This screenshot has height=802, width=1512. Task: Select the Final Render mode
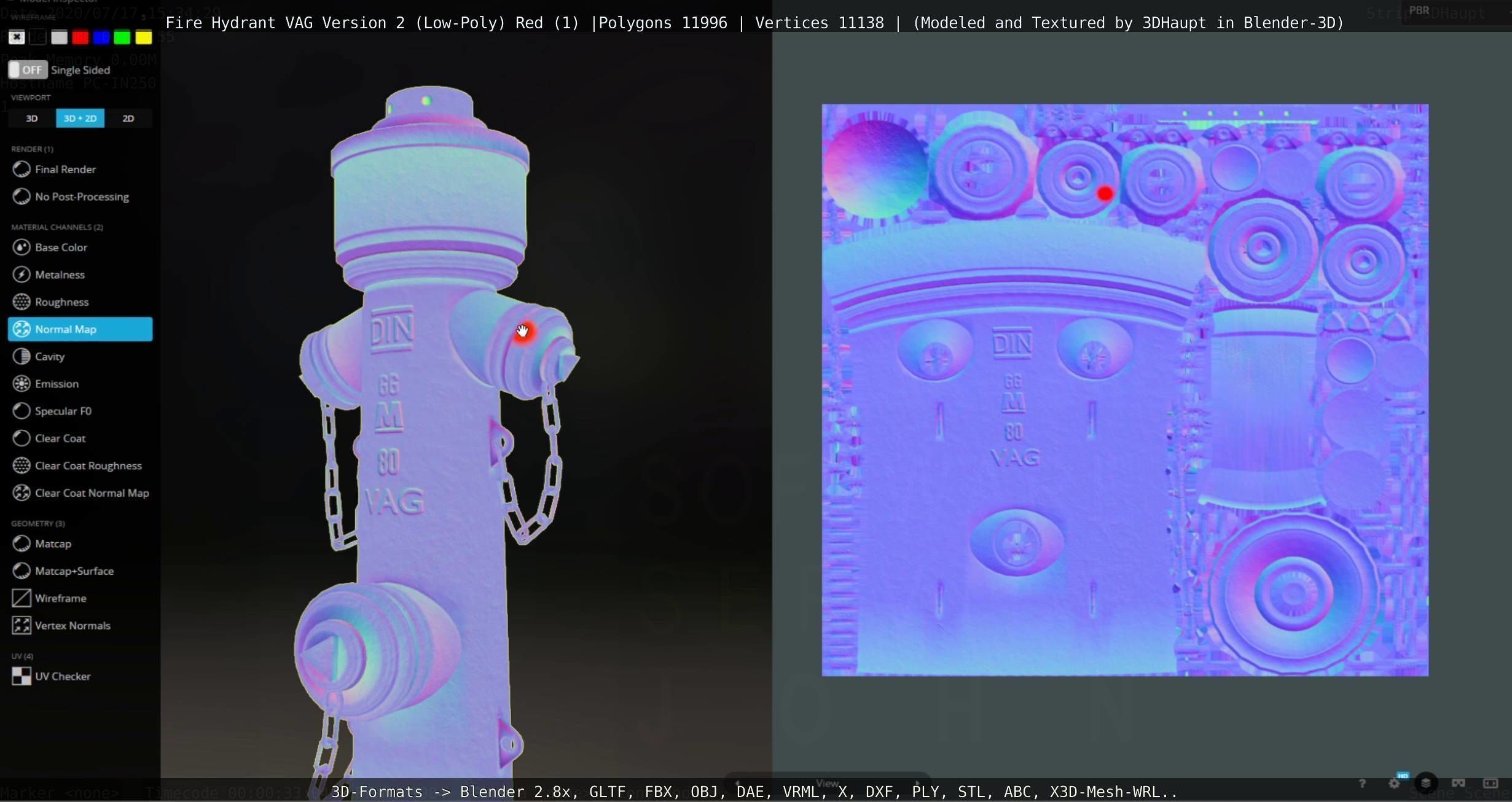(x=80, y=169)
